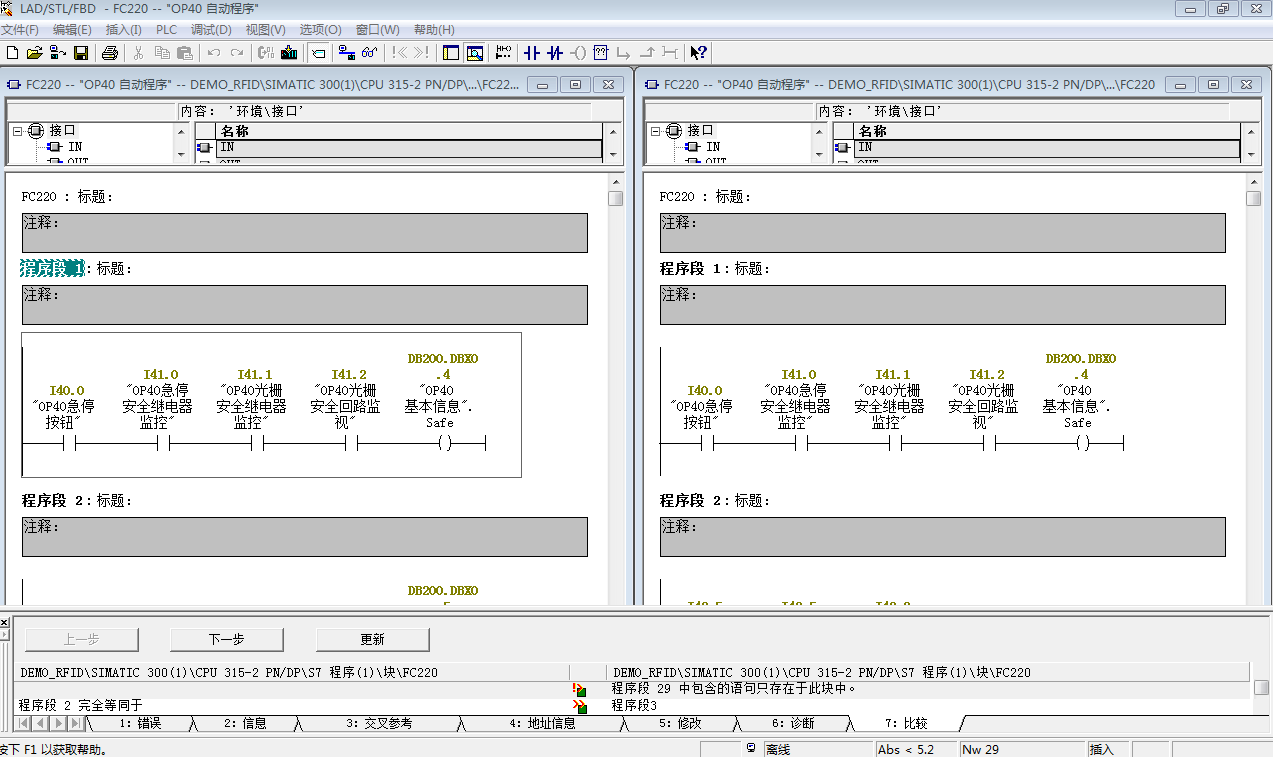Collapse the 接口 tree node in left window
Viewport: 1273px width, 757px height.
(18, 131)
